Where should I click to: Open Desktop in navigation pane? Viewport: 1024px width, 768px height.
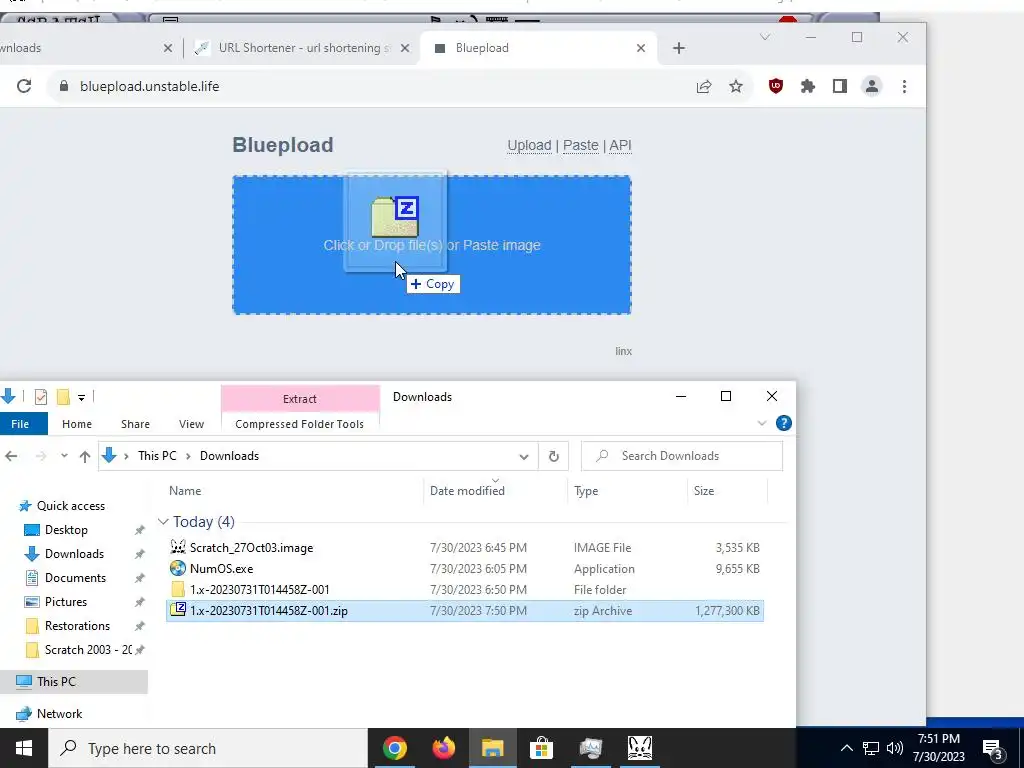coord(66,530)
